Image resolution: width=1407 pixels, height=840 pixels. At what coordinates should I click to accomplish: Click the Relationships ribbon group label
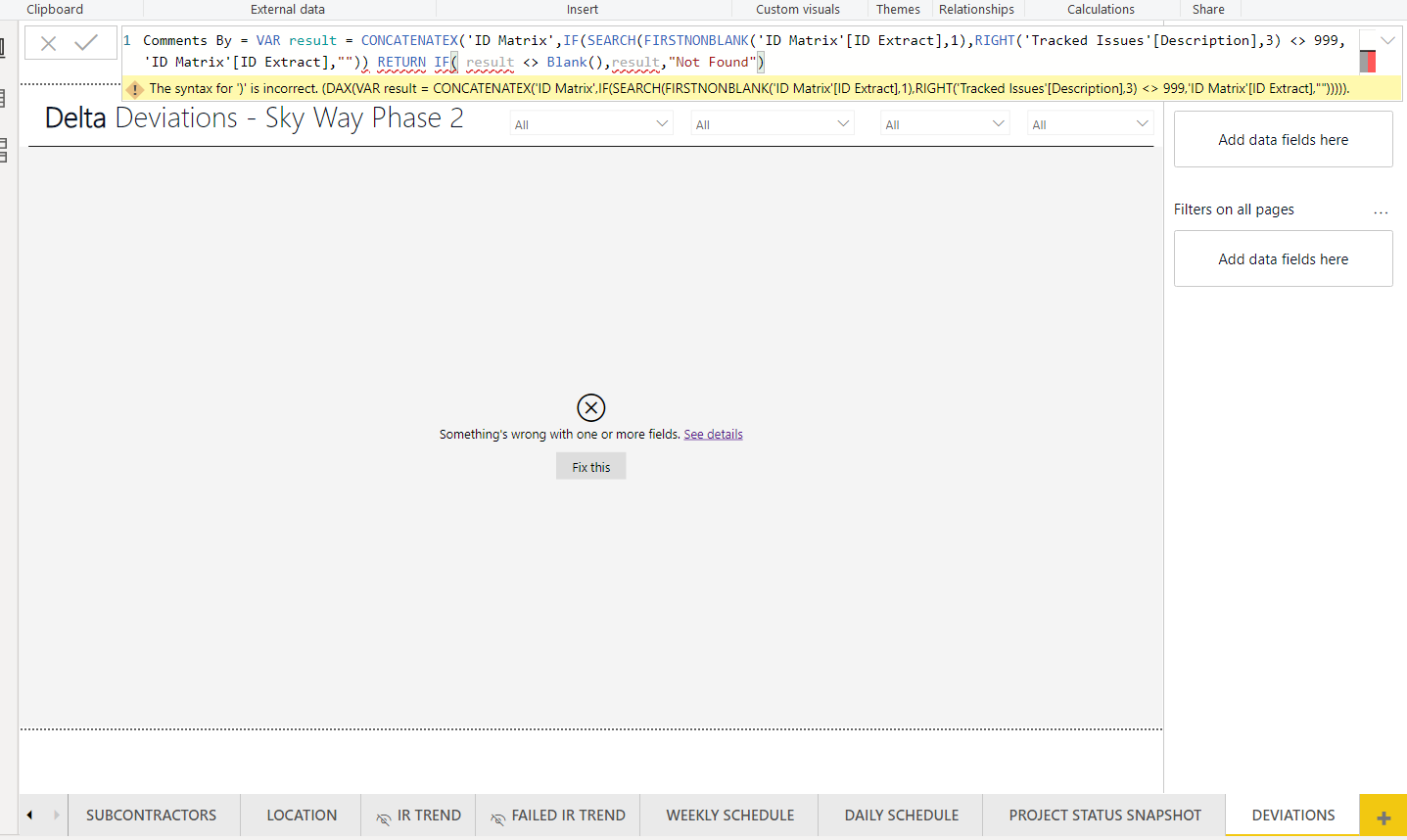pyautogui.click(x=976, y=9)
